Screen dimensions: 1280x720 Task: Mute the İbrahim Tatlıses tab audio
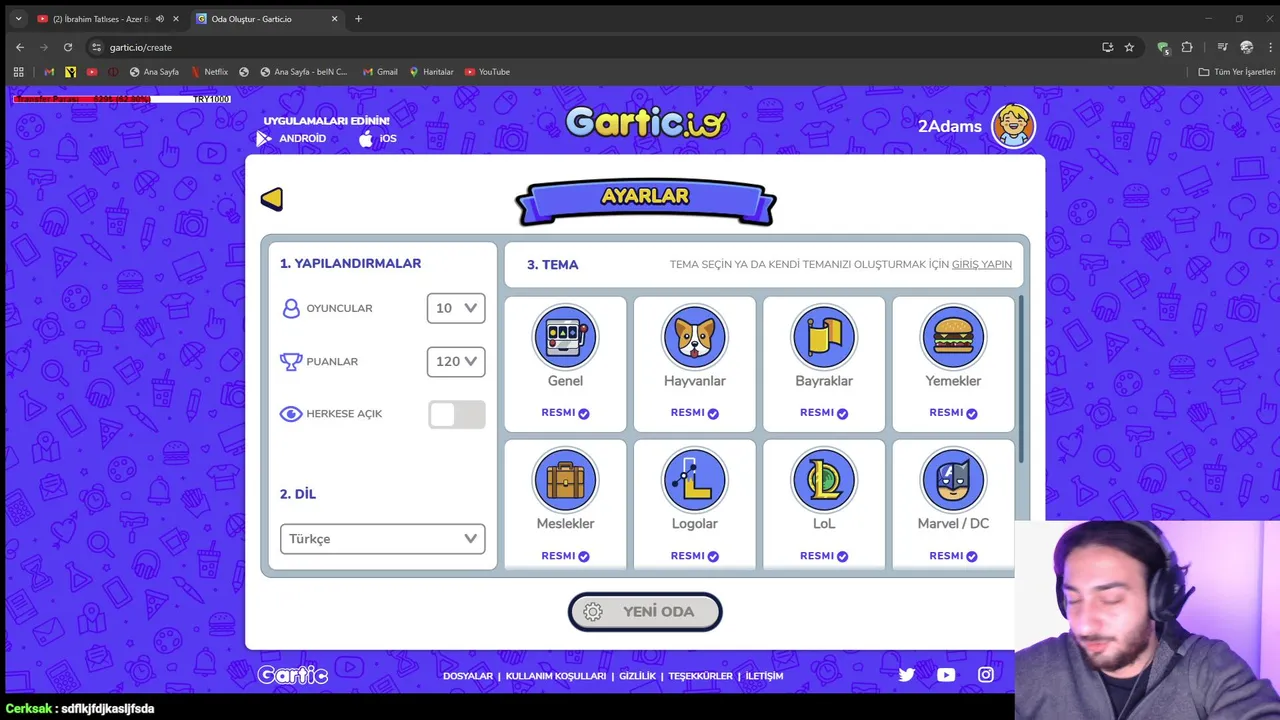(160, 19)
